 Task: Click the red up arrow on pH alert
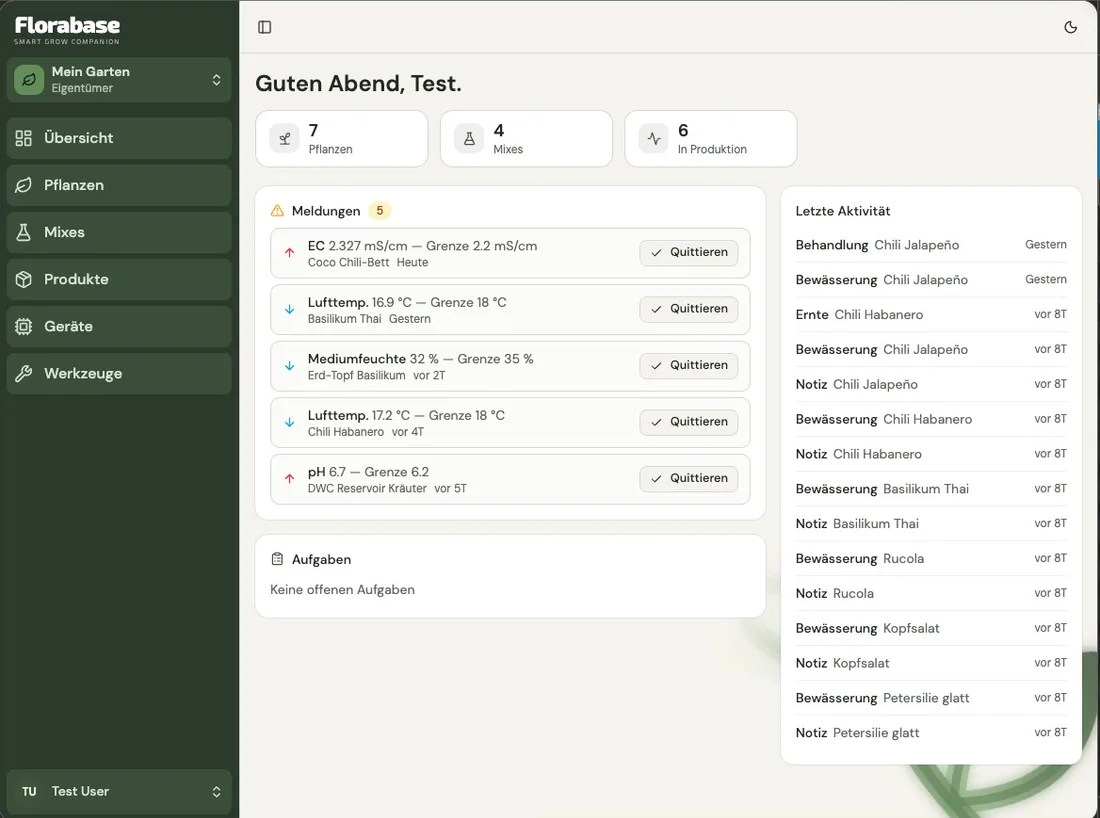click(289, 478)
